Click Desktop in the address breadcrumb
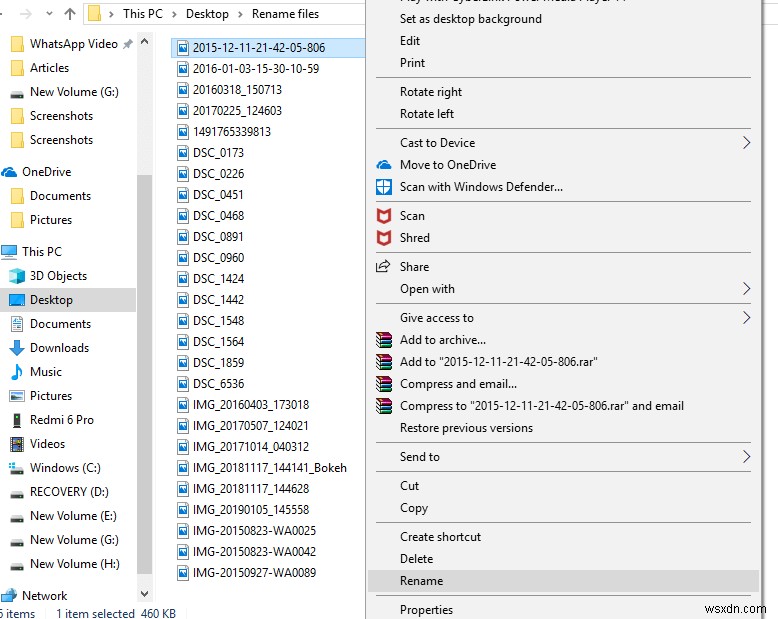 click(207, 14)
